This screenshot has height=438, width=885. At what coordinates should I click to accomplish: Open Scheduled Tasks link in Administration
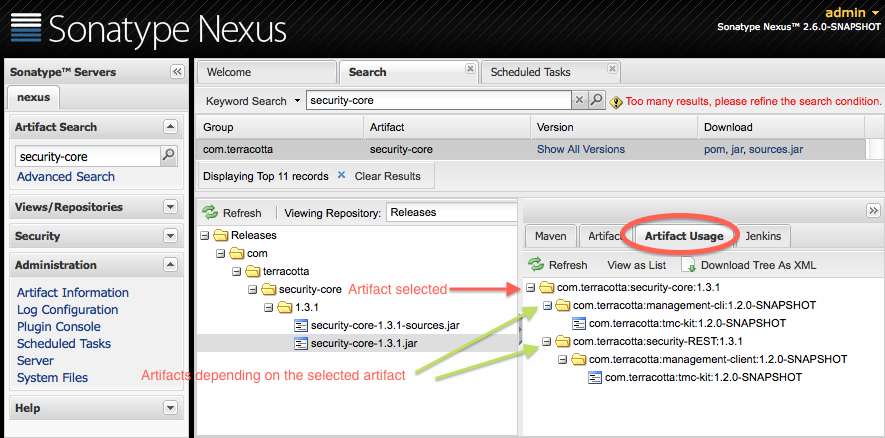point(64,343)
